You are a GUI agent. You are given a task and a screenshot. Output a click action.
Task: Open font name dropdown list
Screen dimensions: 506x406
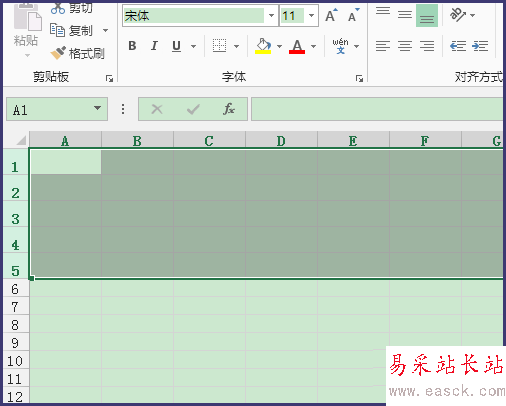[x=271, y=16]
